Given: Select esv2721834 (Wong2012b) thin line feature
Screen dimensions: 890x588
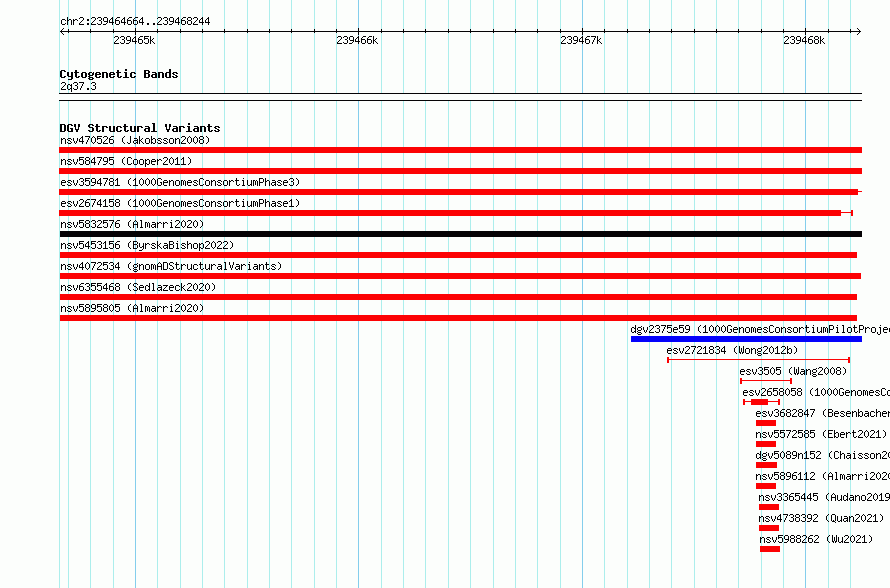Looking at the screenshot, I should tap(758, 360).
